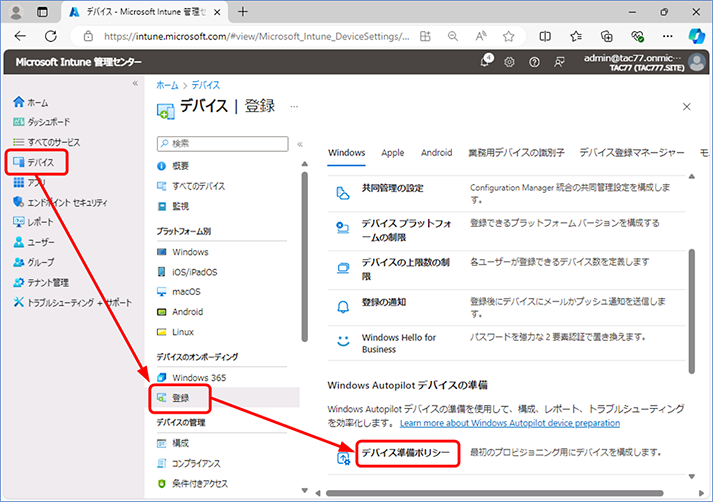Open Windows Hello for Business option

[x=399, y=343]
